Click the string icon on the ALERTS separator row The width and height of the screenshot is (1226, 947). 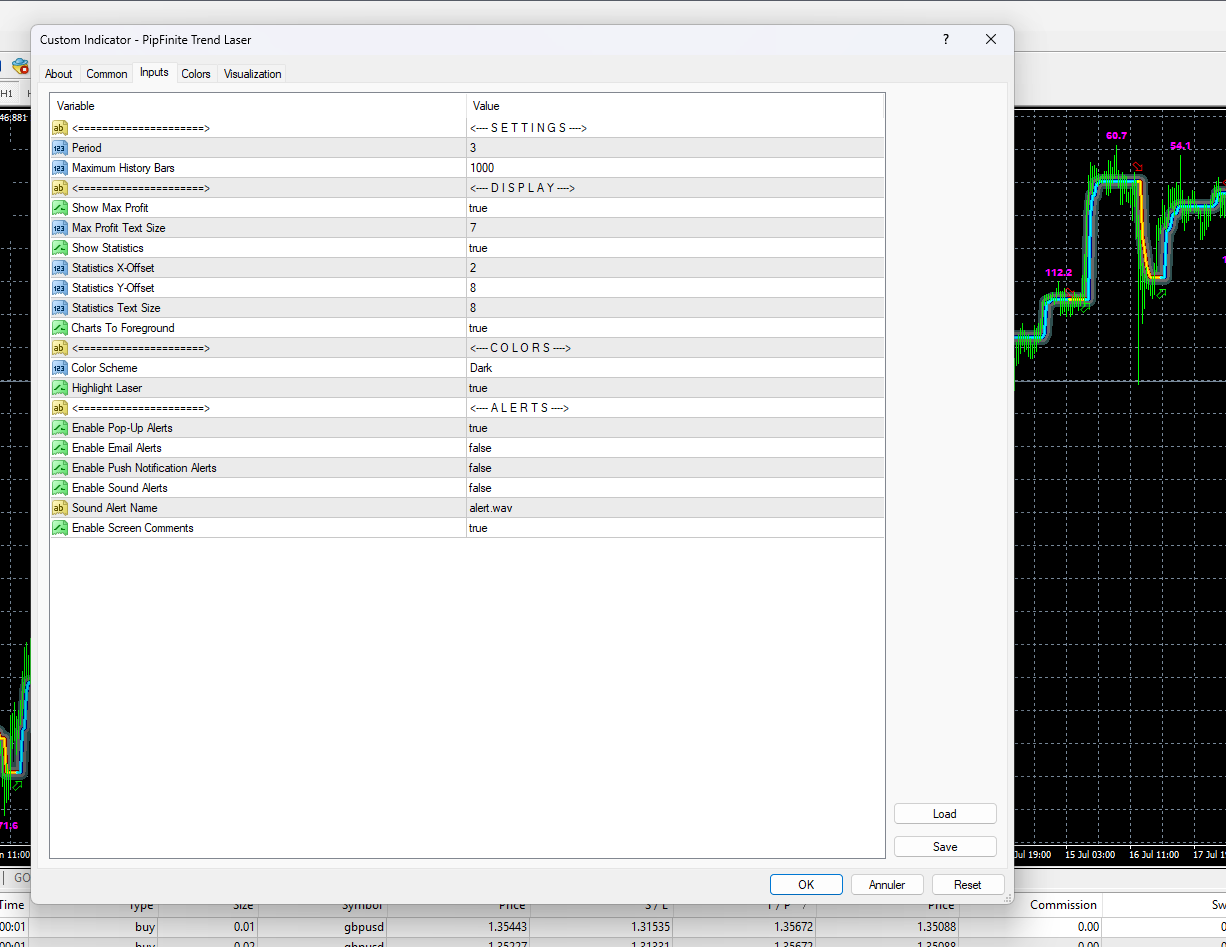pos(59,408)
